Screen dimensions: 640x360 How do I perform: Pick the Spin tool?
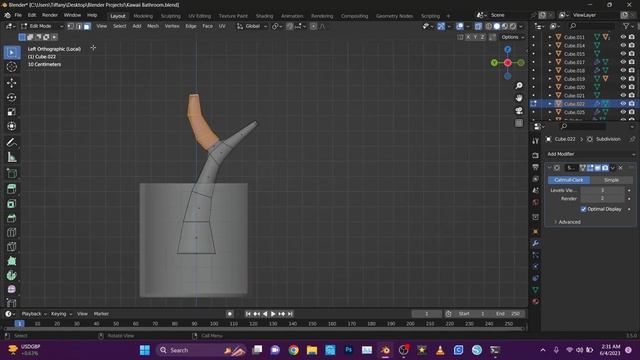click(11, 276)
